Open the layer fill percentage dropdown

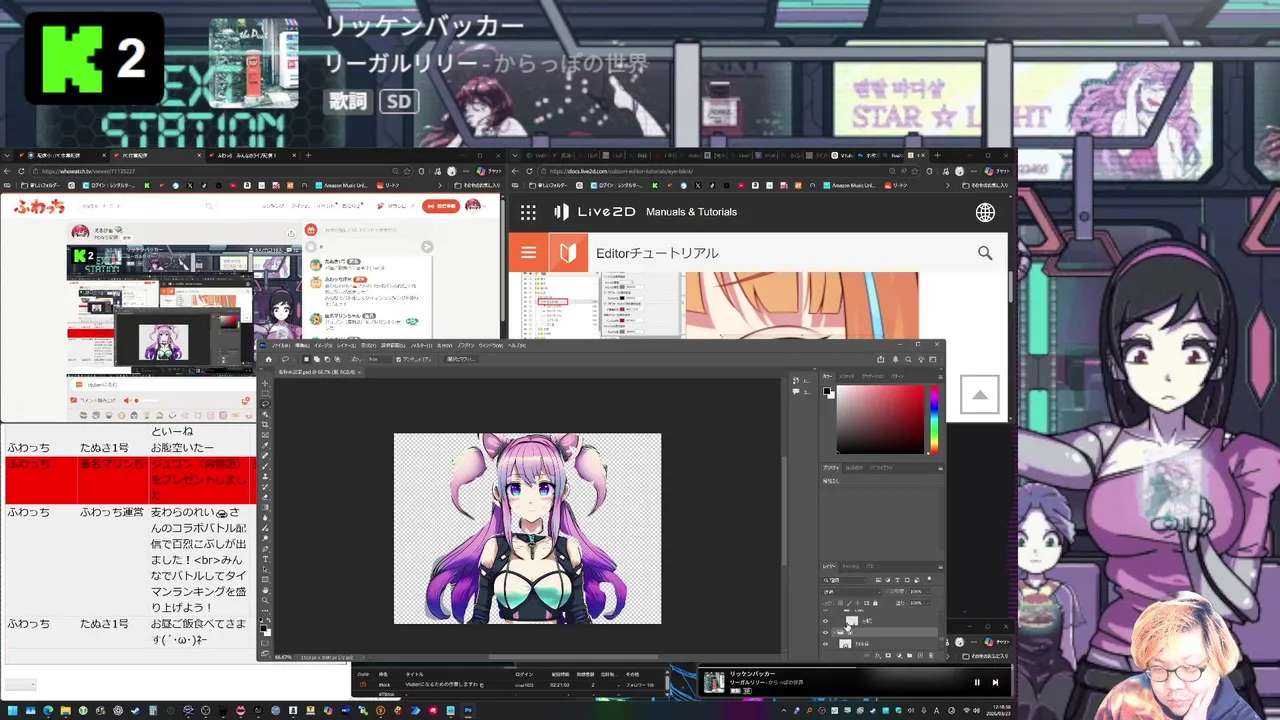tap(928, 603)
